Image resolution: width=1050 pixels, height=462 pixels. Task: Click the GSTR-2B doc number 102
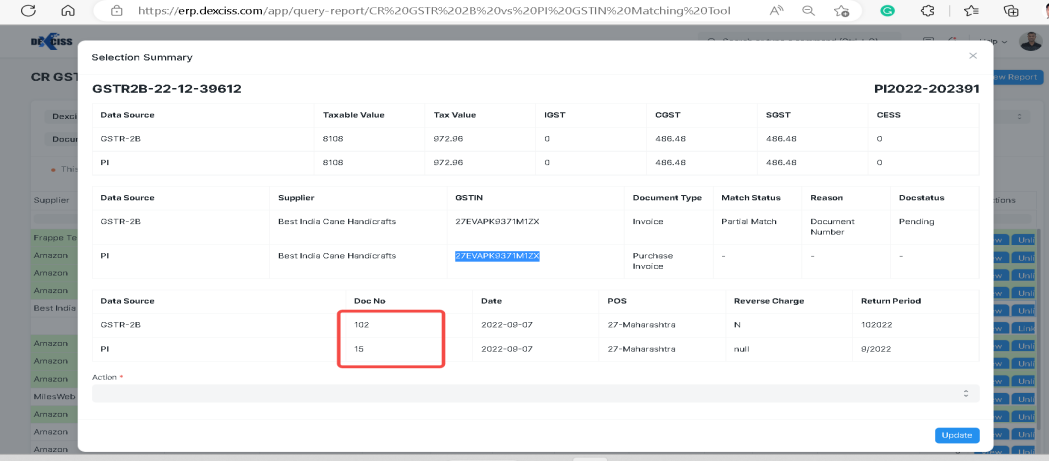tap(362, 325)
